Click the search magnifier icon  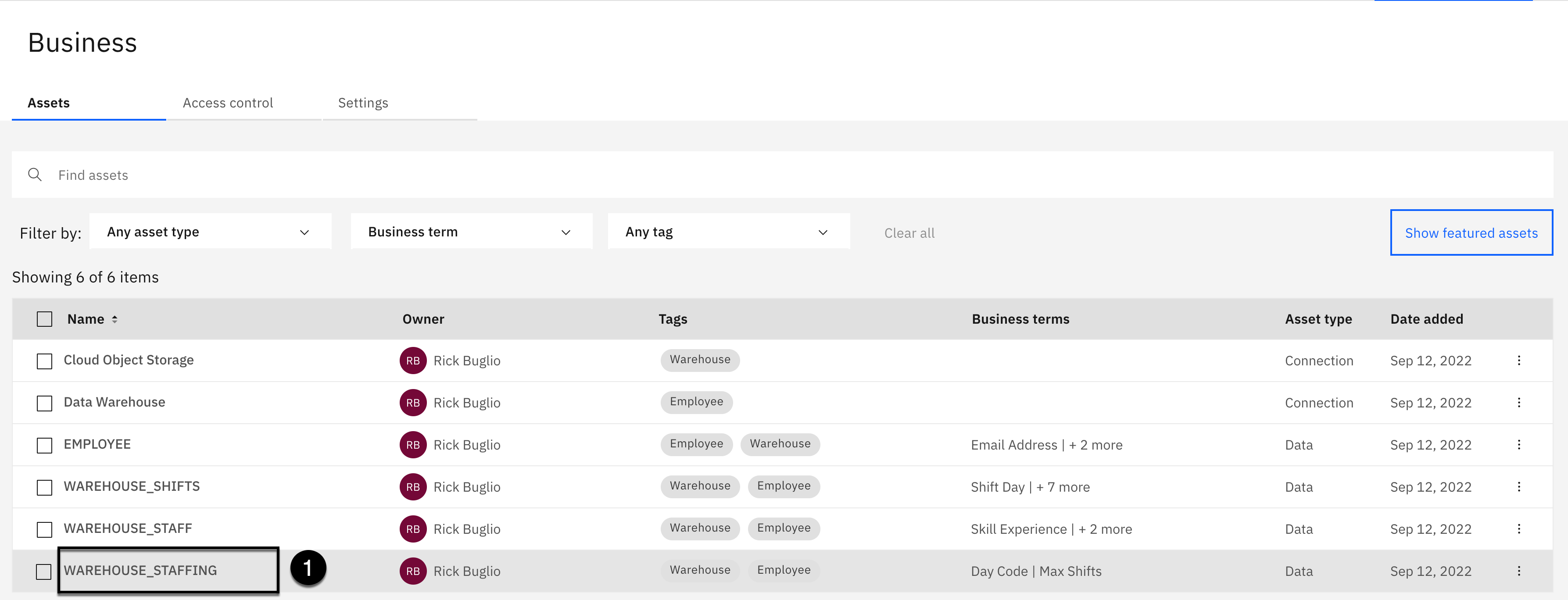(35, 175)
